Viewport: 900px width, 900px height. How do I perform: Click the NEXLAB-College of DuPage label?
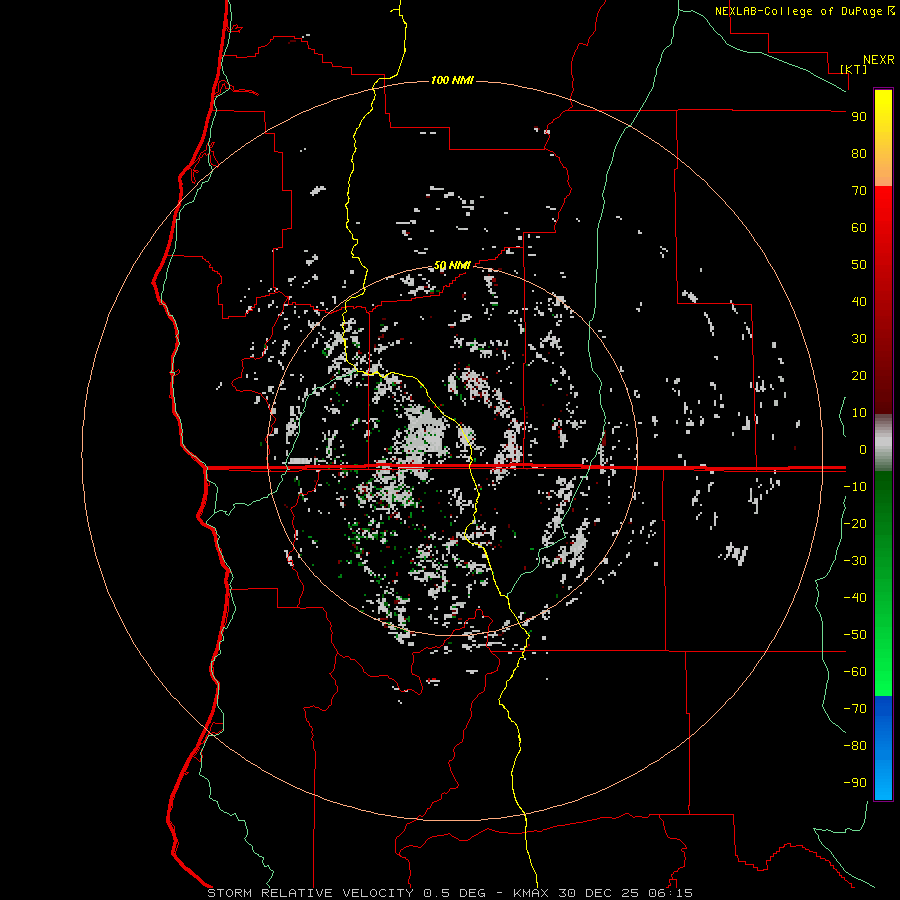[799, 11]
